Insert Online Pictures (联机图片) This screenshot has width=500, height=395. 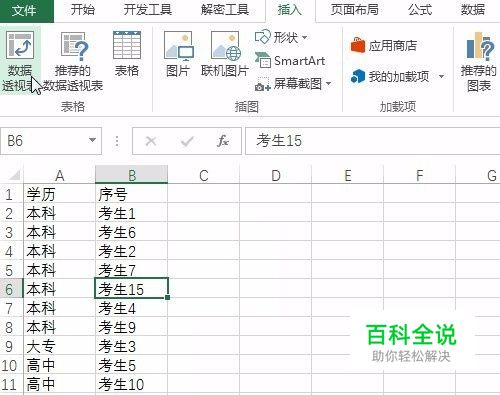(225, 54)
